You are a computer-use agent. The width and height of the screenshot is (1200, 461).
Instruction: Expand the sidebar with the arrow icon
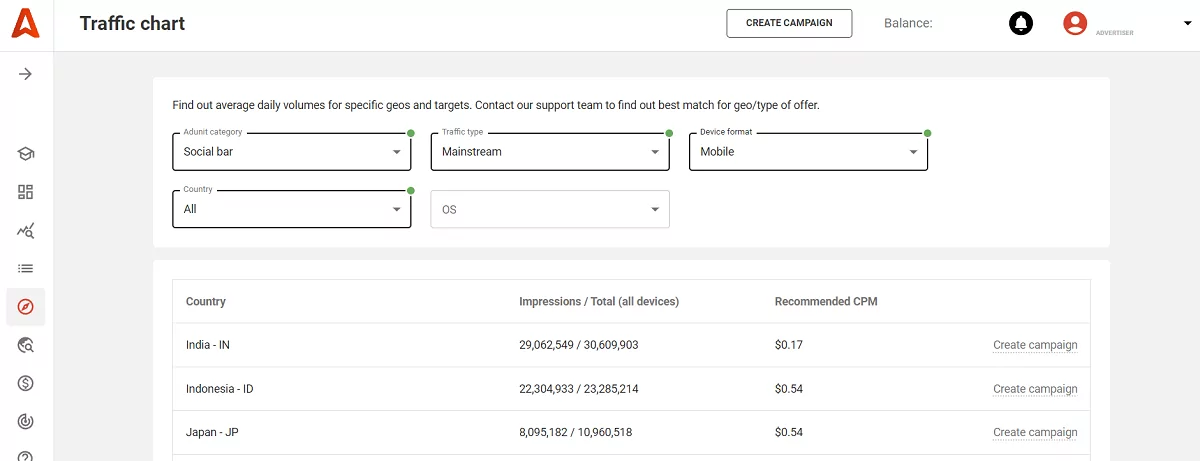26,74
